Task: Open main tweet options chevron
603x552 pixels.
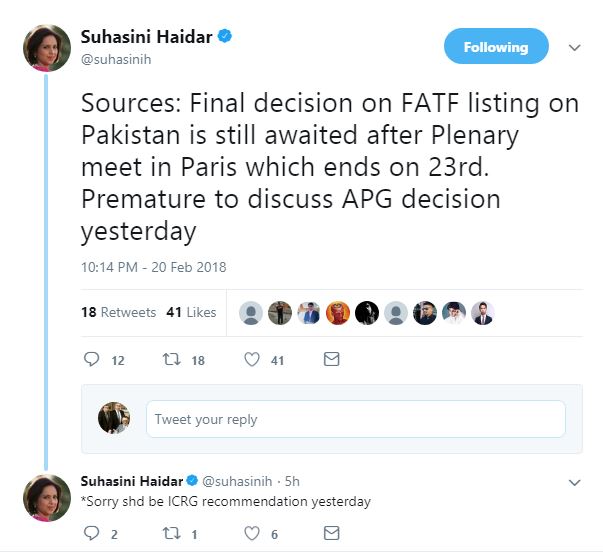Action: click(574, 47)
